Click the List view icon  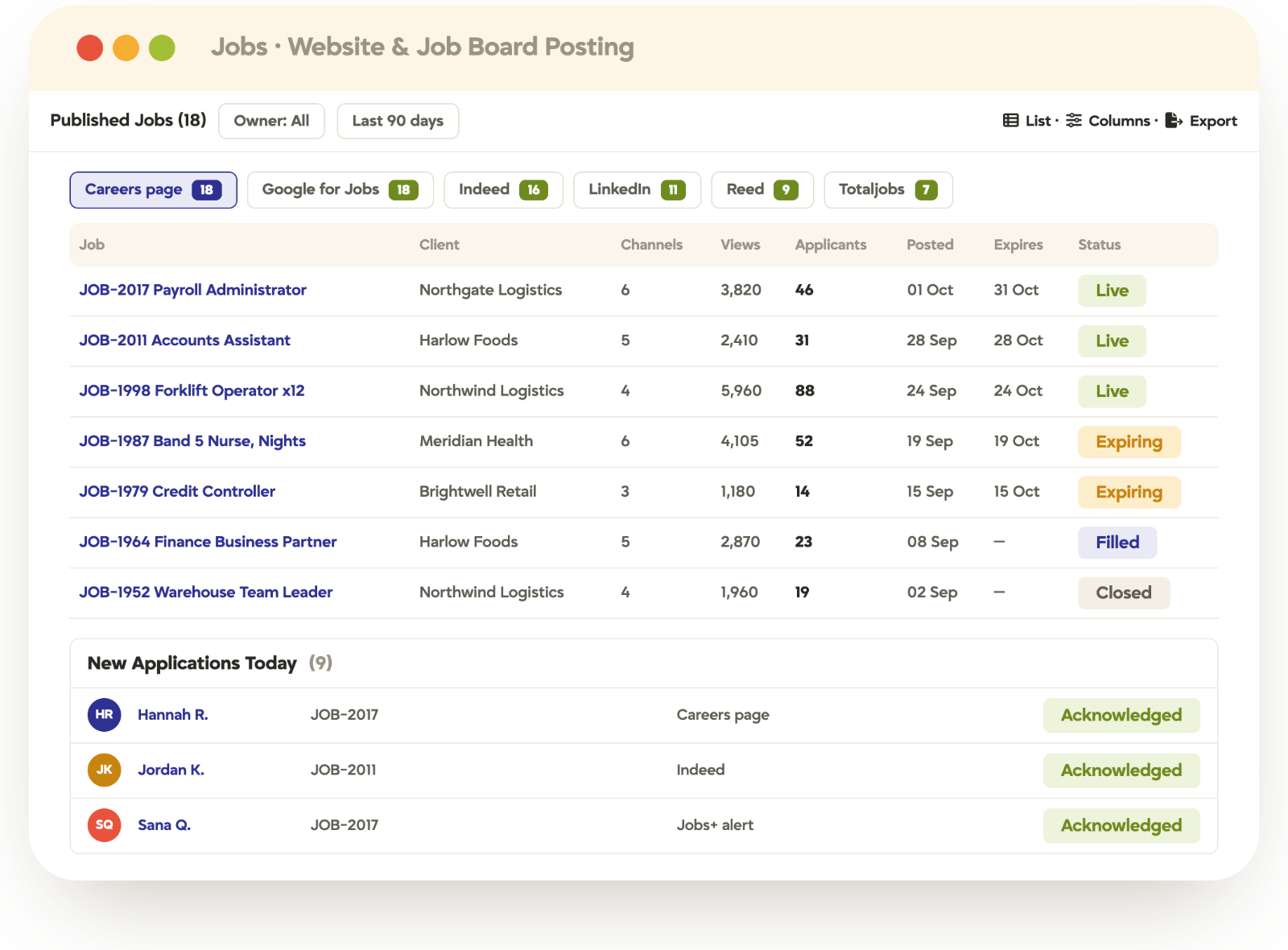[x=1010, y=121]
